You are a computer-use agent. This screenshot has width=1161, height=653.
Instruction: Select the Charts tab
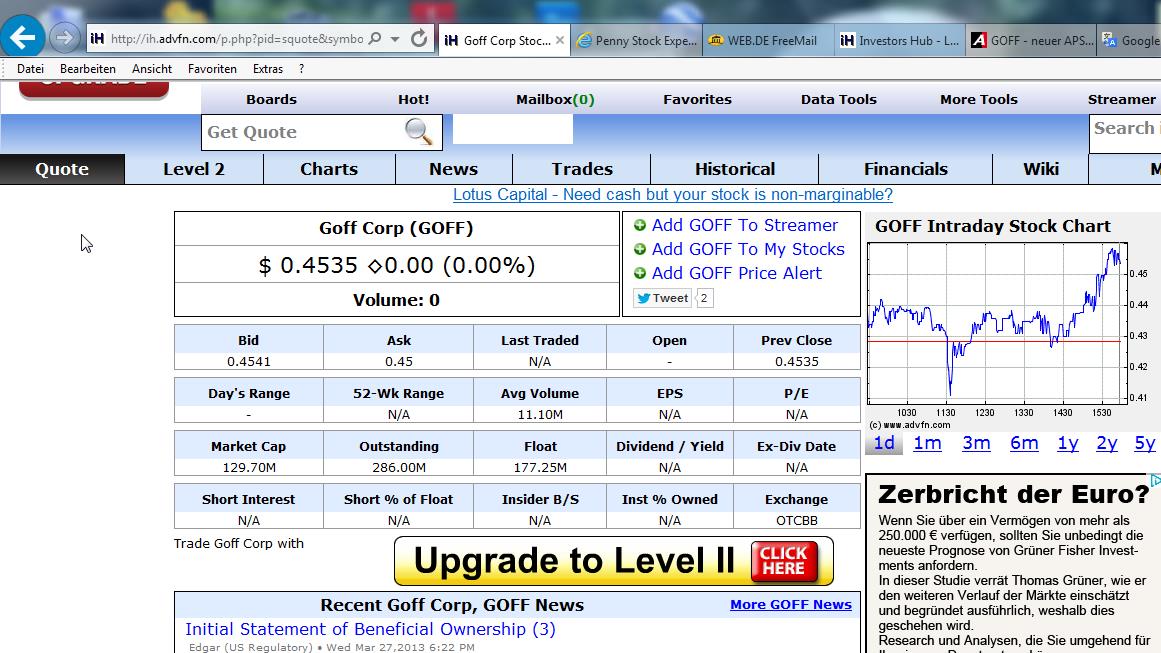pyautogui.click(x=329, y=169)
